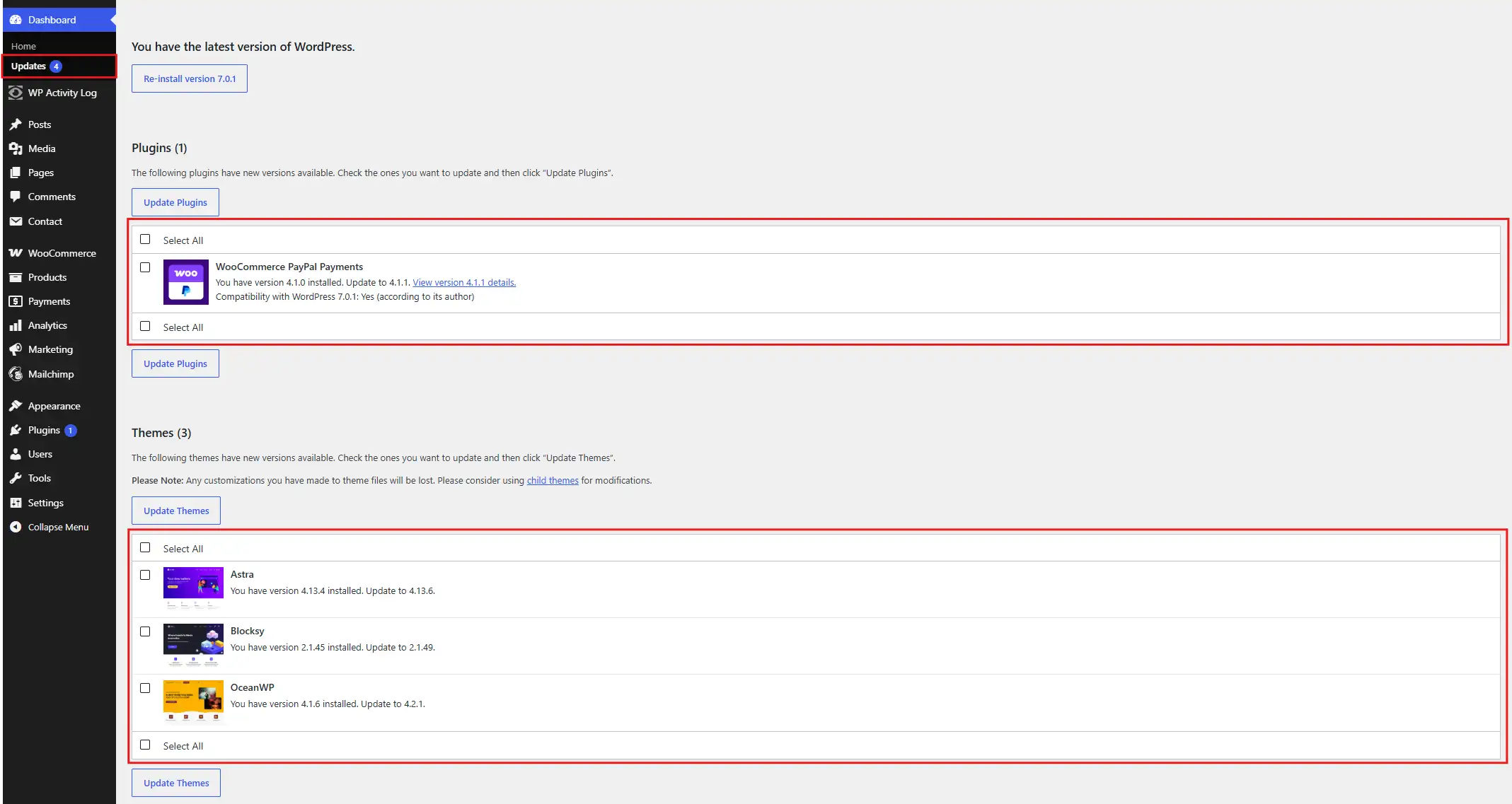Click the Products archive icon
This screenshot has width=1512, height=804.
[x=16, y=277]
